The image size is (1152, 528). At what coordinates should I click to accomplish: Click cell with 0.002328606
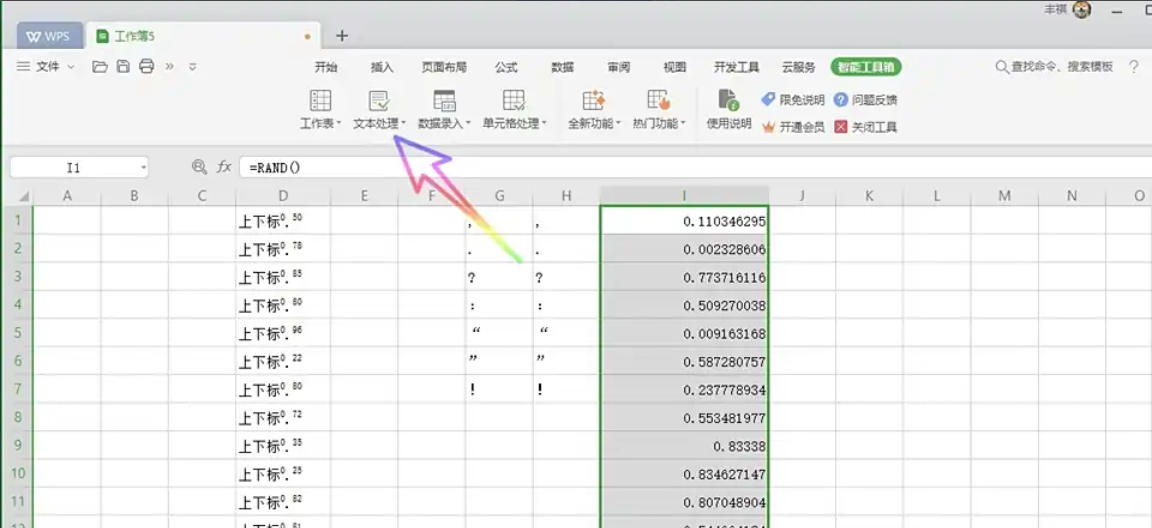pos(684,249)
